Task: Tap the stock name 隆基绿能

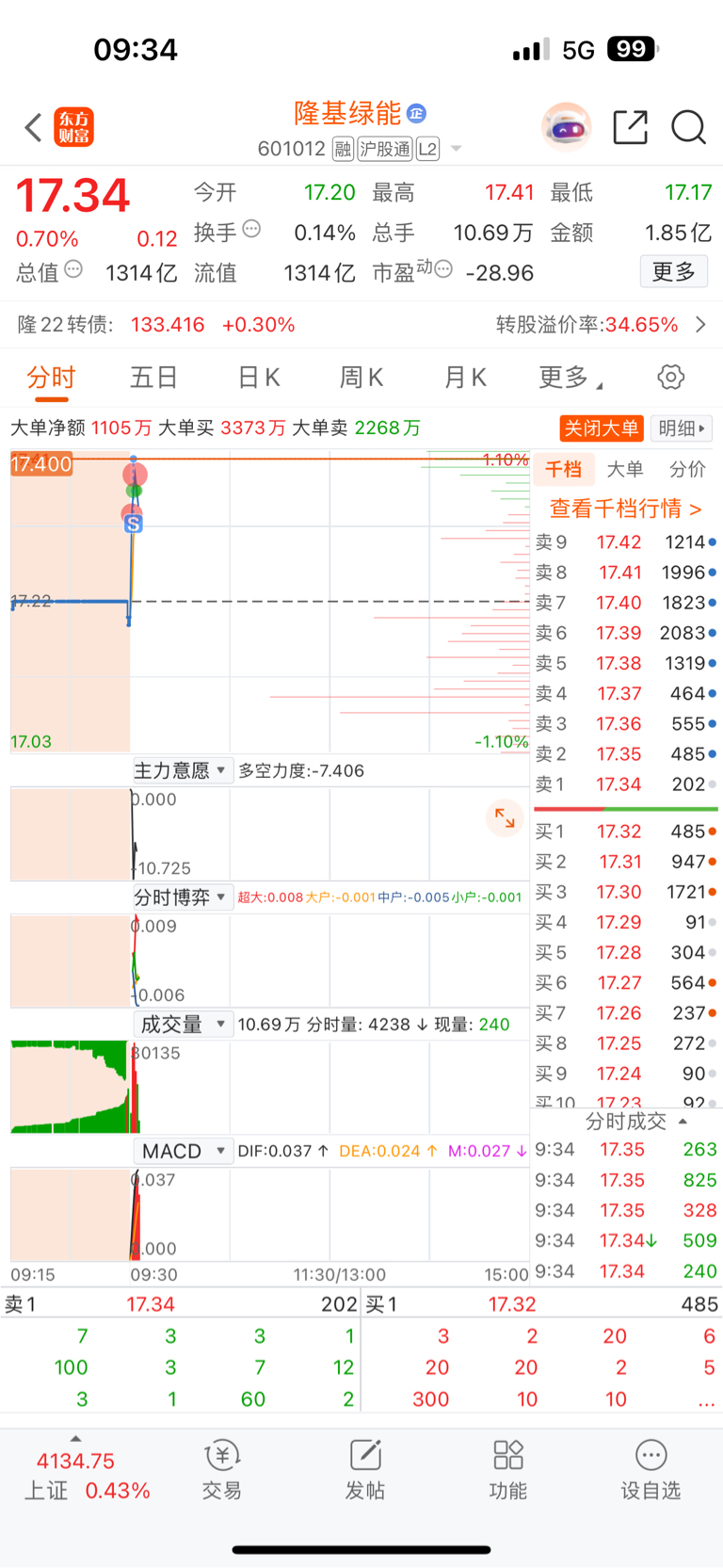Action: pyautogui.click(x=347, y=114)
